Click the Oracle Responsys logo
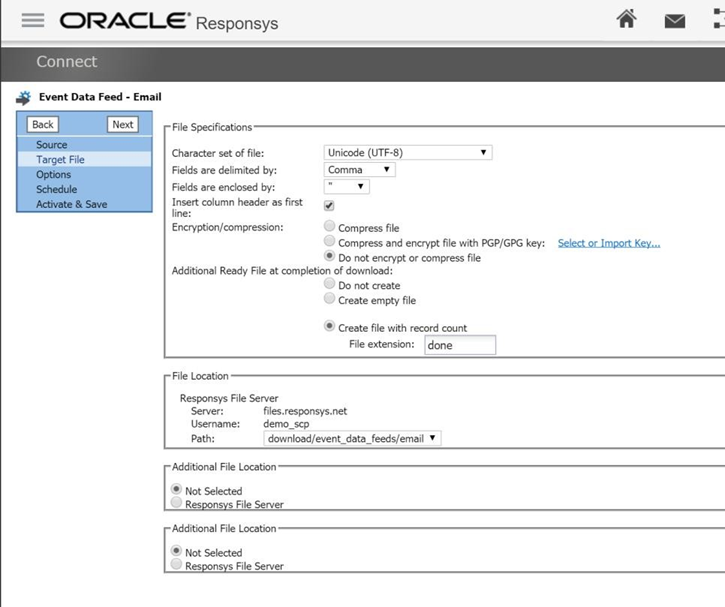Image resolution: width=725 pixels, height=607 pixels. 169,21
